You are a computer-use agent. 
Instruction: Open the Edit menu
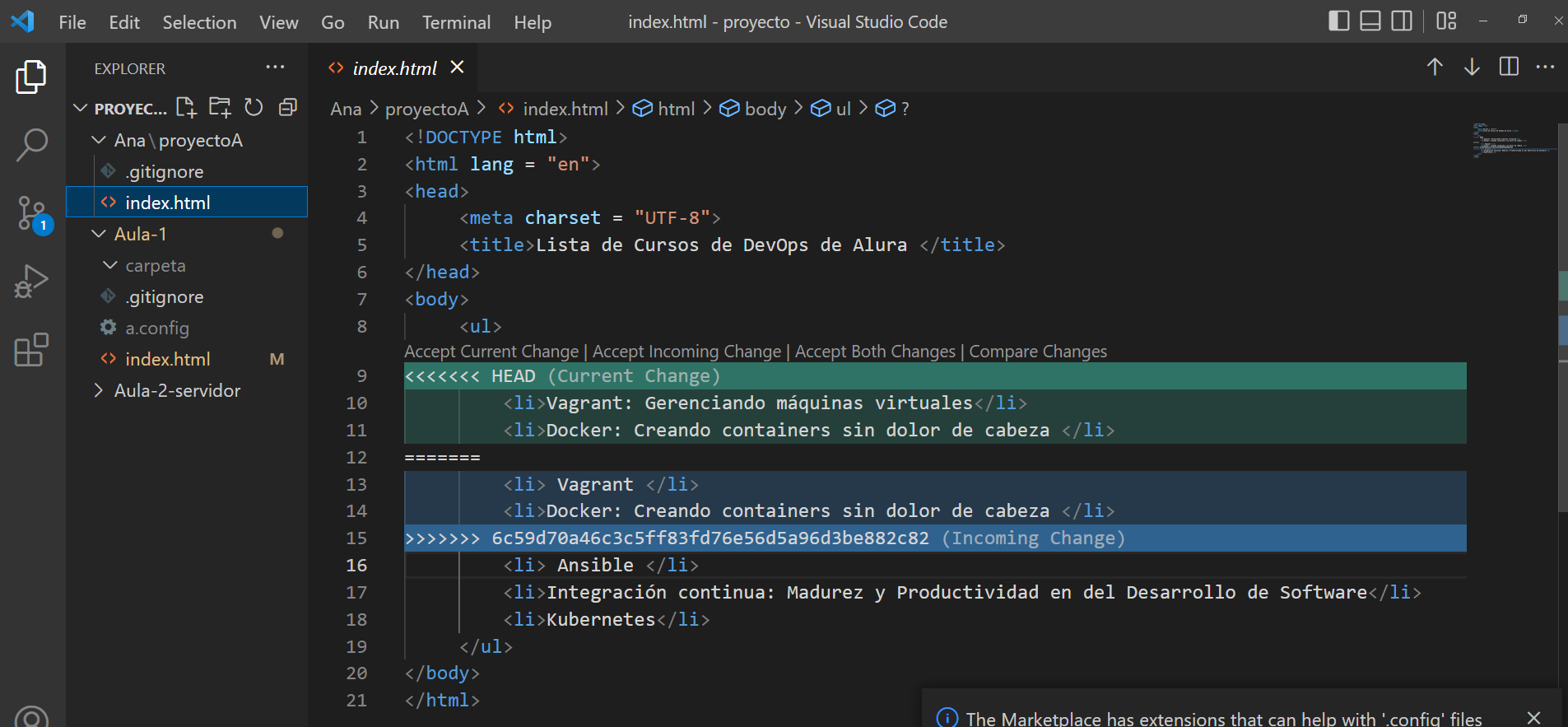coord(124,22)
